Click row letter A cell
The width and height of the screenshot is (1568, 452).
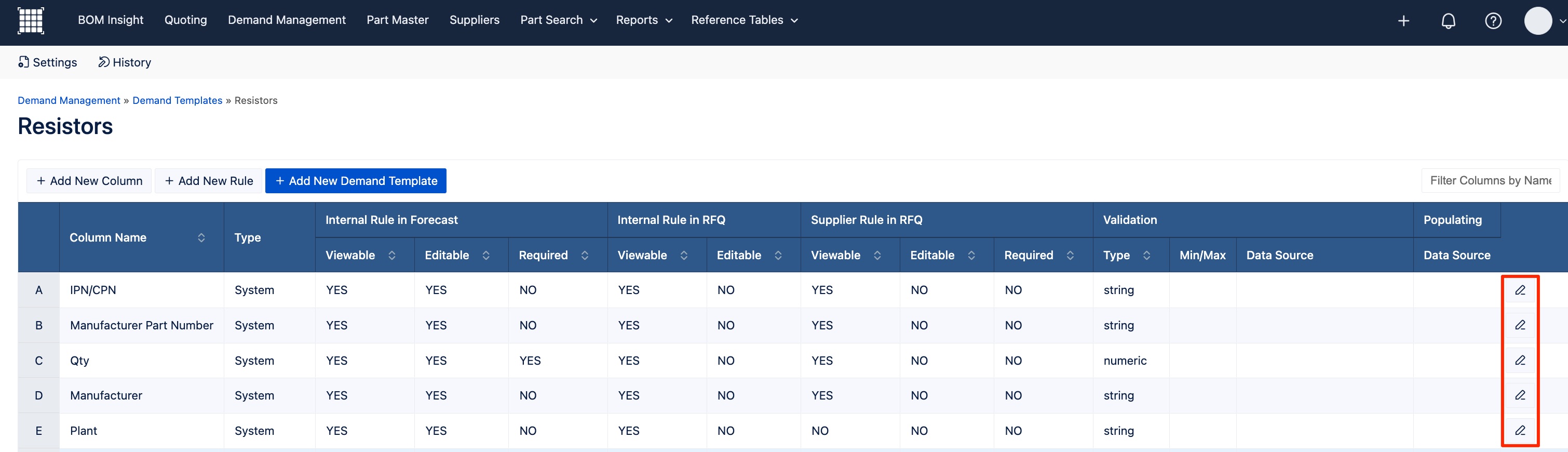[39, 290]
